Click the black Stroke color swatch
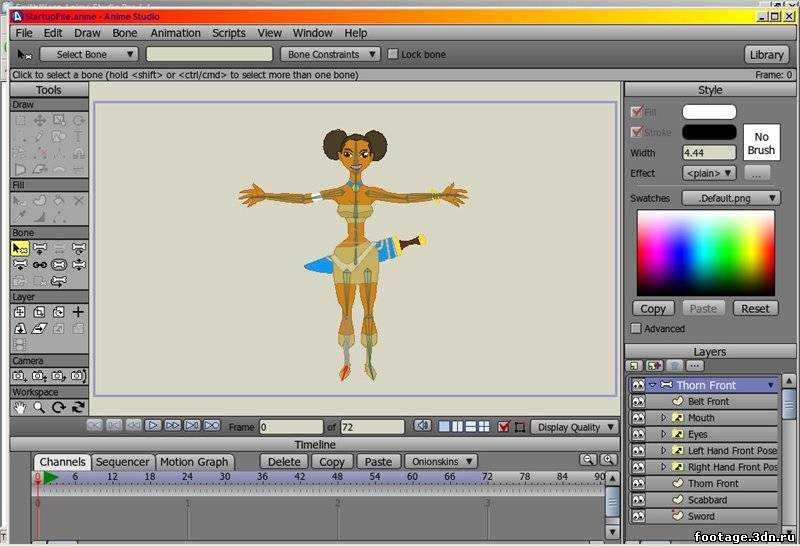The width and height of the screenshot is (800, 547). pyautogui.click(x=709, y=132)
